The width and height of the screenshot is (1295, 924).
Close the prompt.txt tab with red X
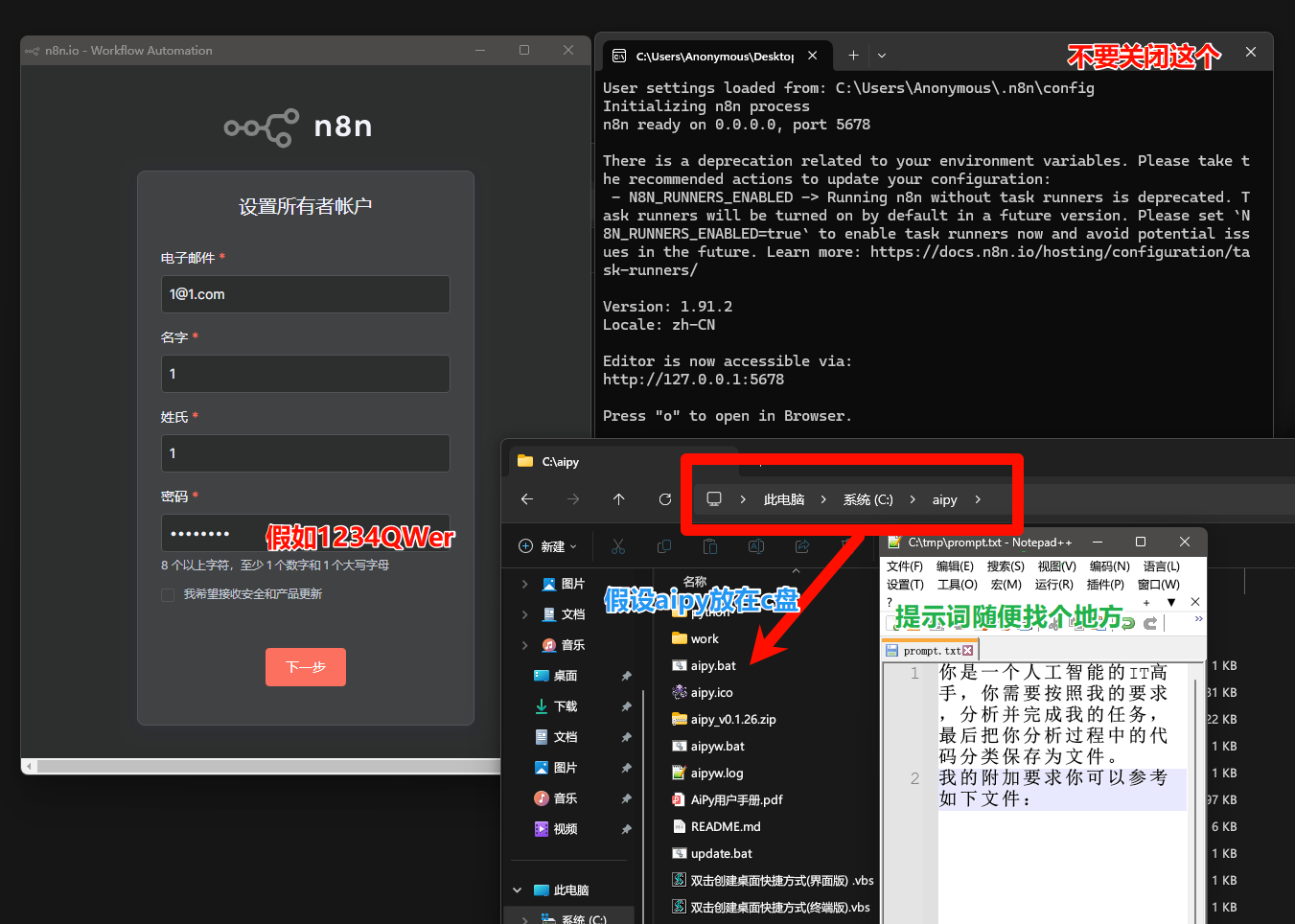point(968,651)
